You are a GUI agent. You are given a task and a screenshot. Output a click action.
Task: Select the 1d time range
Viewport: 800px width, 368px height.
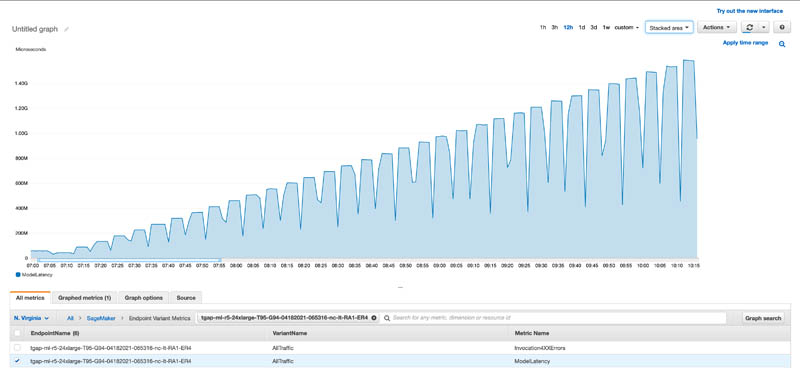[x=582, y=28]
